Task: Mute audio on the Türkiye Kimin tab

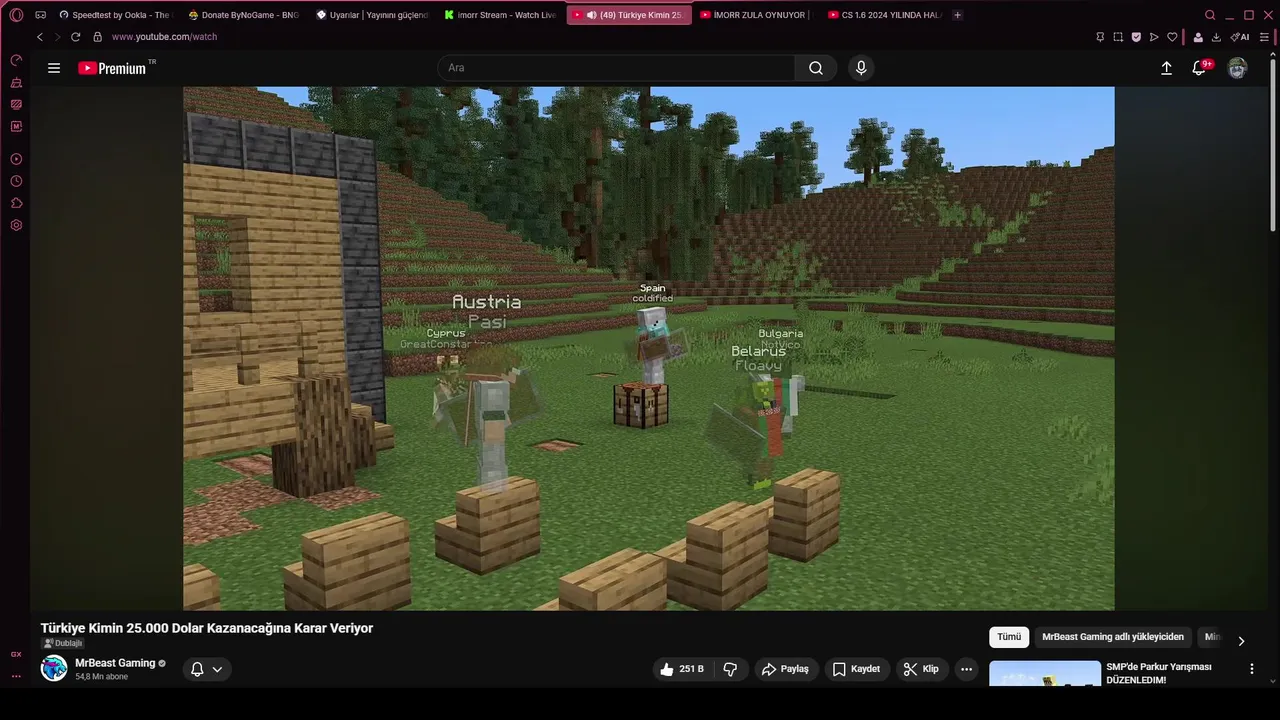Action: 591,15
